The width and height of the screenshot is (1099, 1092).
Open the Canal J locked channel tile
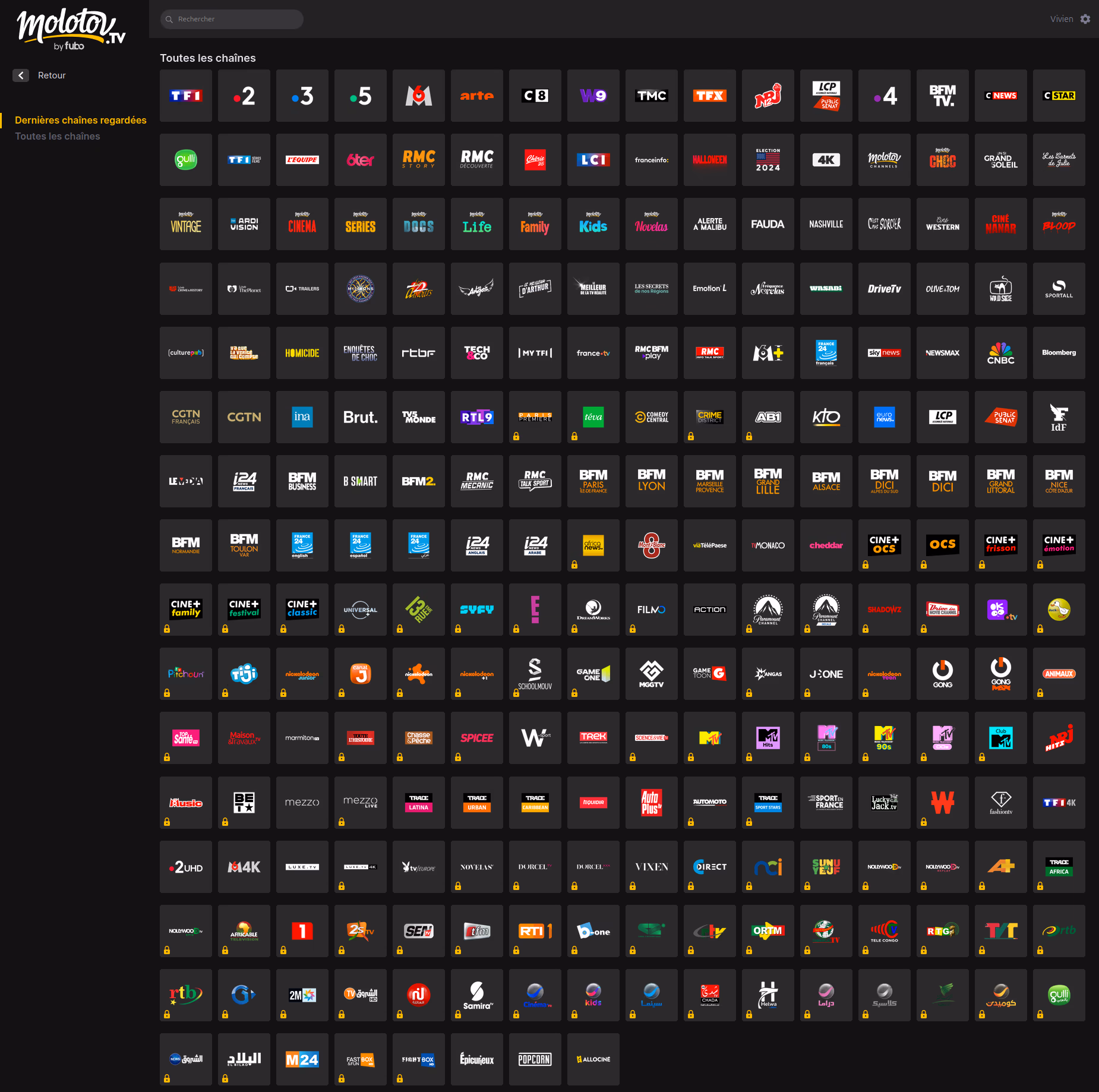click(x=361, y=674)
